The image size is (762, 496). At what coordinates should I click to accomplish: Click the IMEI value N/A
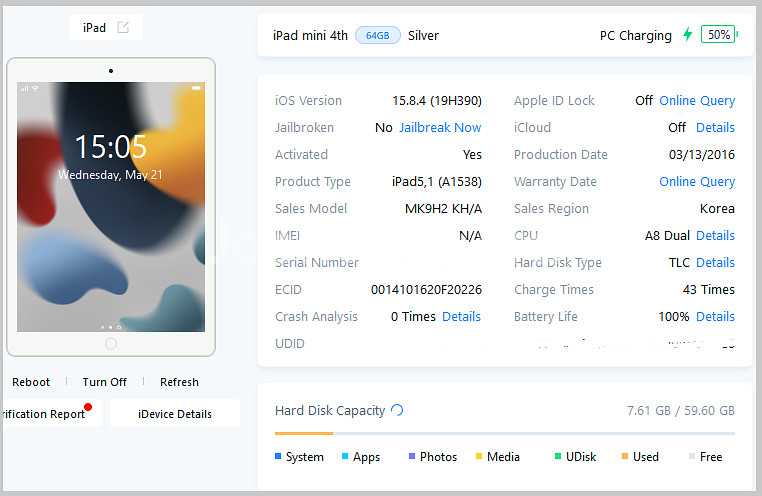[470, 236]
